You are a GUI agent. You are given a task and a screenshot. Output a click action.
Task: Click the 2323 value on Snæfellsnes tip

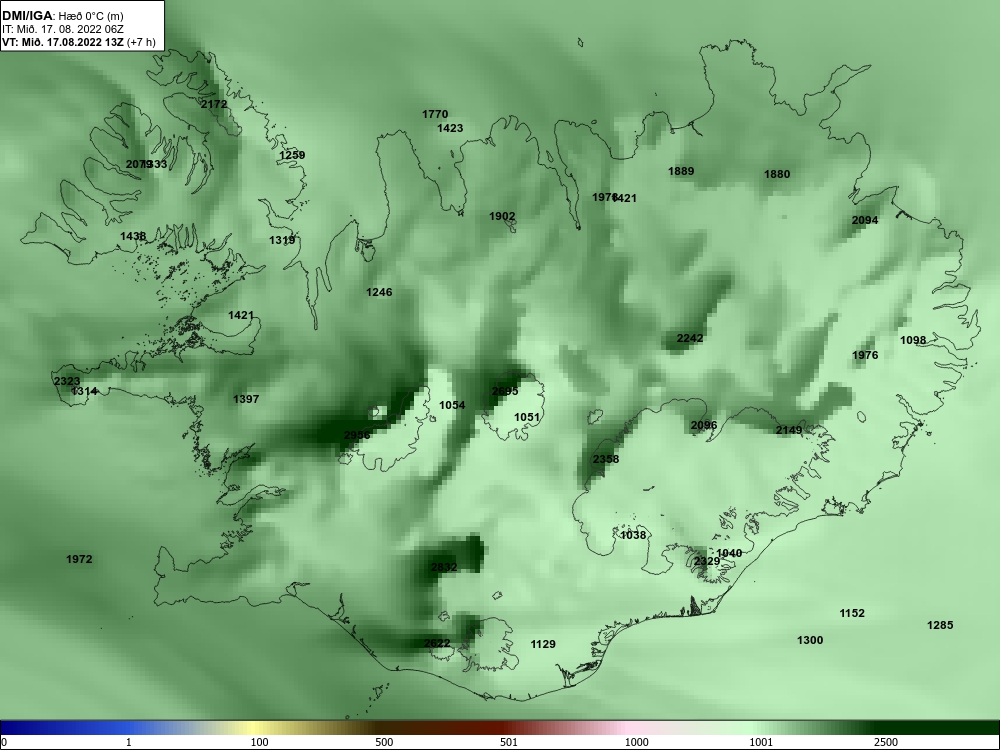point(67,381)
